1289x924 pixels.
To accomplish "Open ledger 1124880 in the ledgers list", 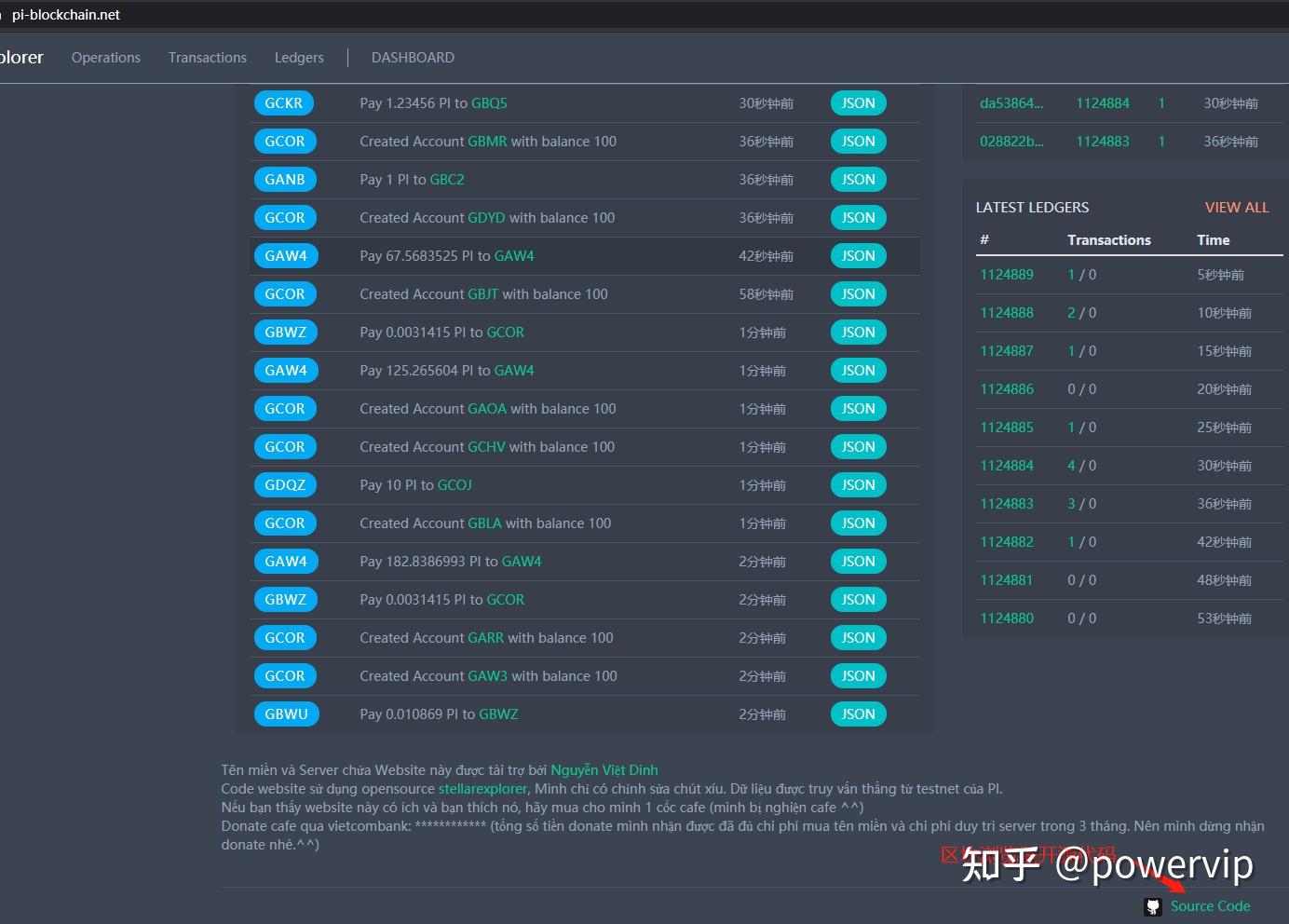I will (x=1006, y=618).
